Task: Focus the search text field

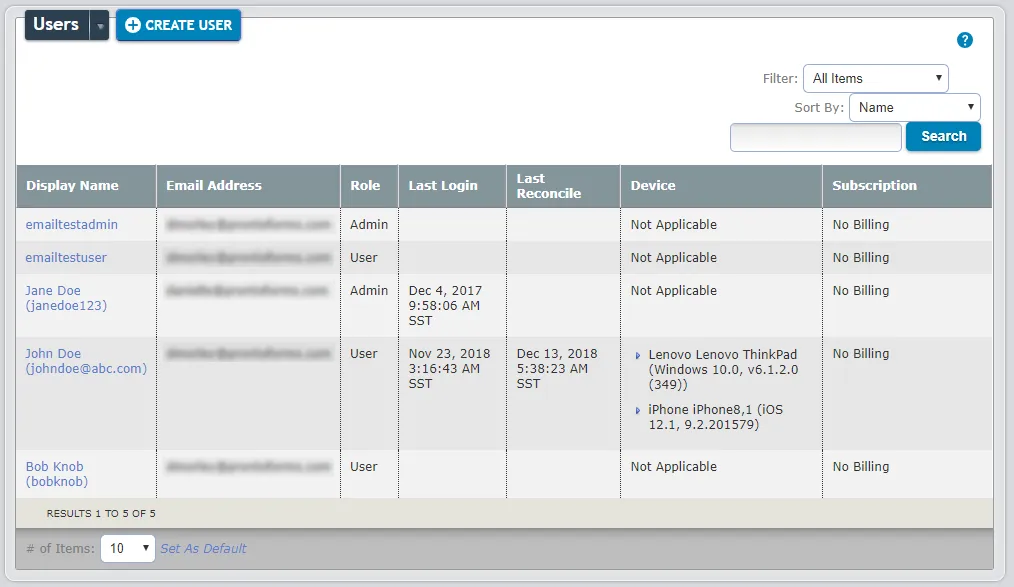Action: click(x=815, y=137)
